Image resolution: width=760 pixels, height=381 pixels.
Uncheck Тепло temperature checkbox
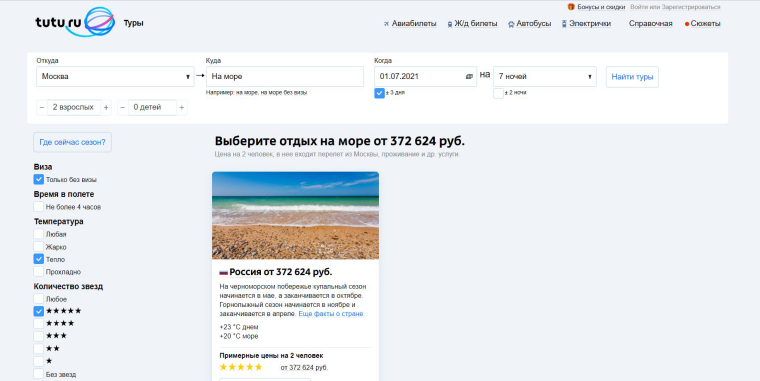[x=39, y=259]
